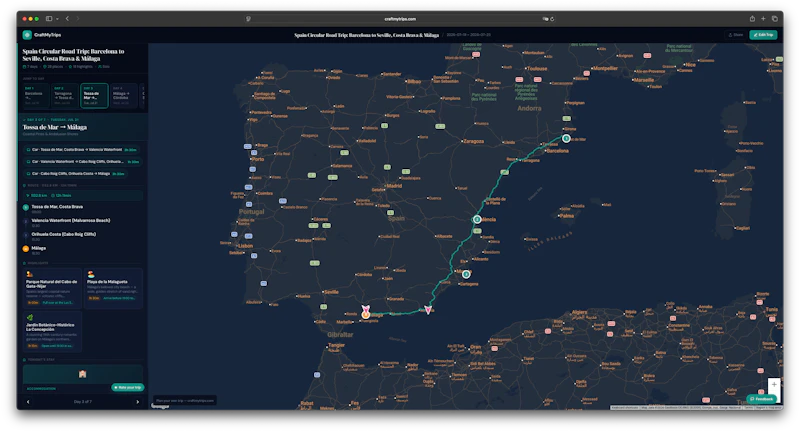Click the accommodation hotel icon

(x=82, y=374)
